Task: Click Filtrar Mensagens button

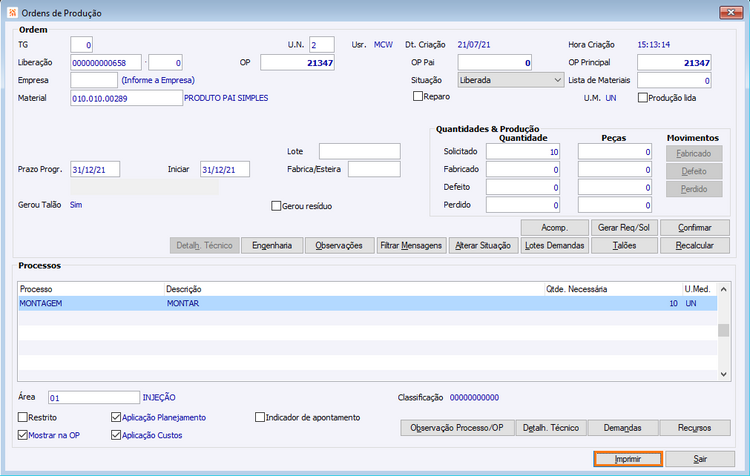Action: [x=411, y=245]
